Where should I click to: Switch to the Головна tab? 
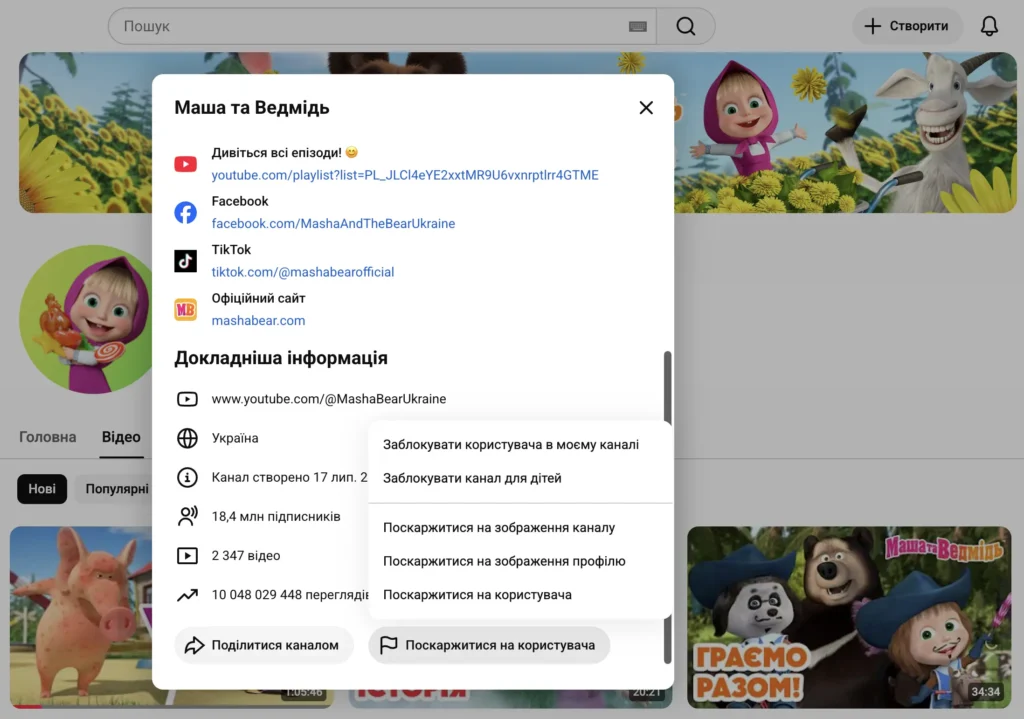pos(48,437)
